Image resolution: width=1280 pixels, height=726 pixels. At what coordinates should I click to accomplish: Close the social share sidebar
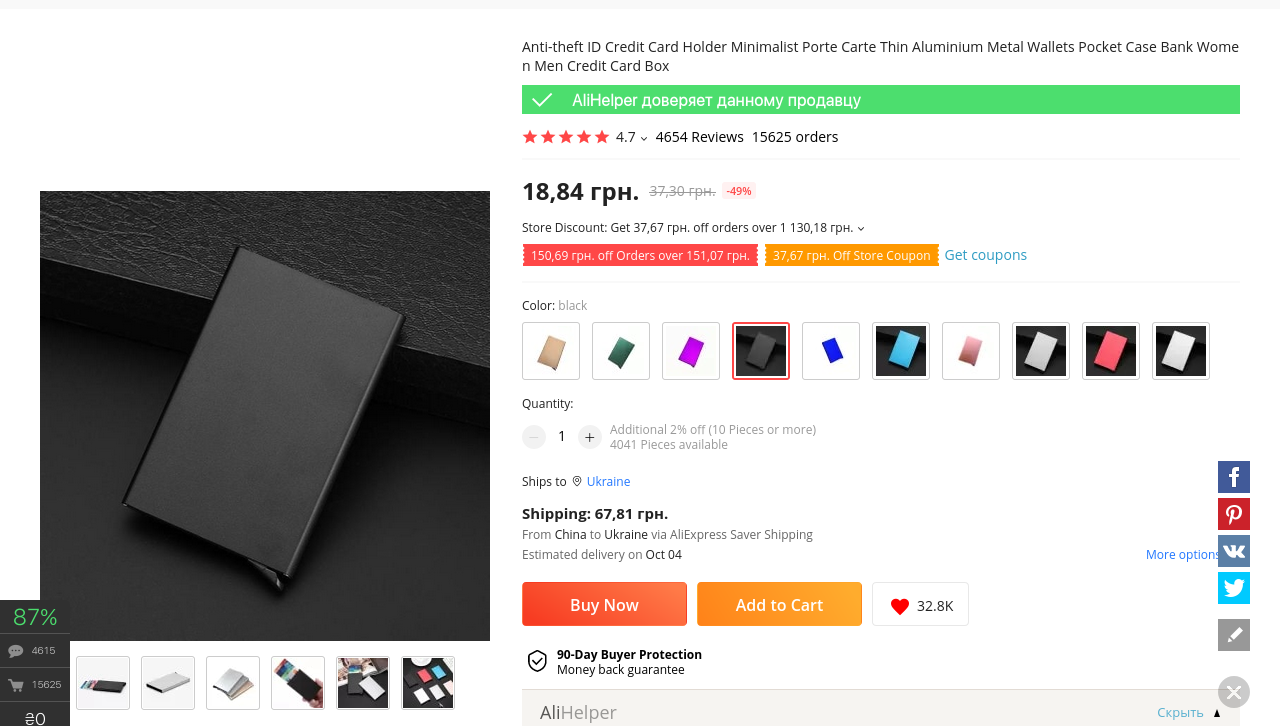pyautogui.click(x=1233, y=692)
